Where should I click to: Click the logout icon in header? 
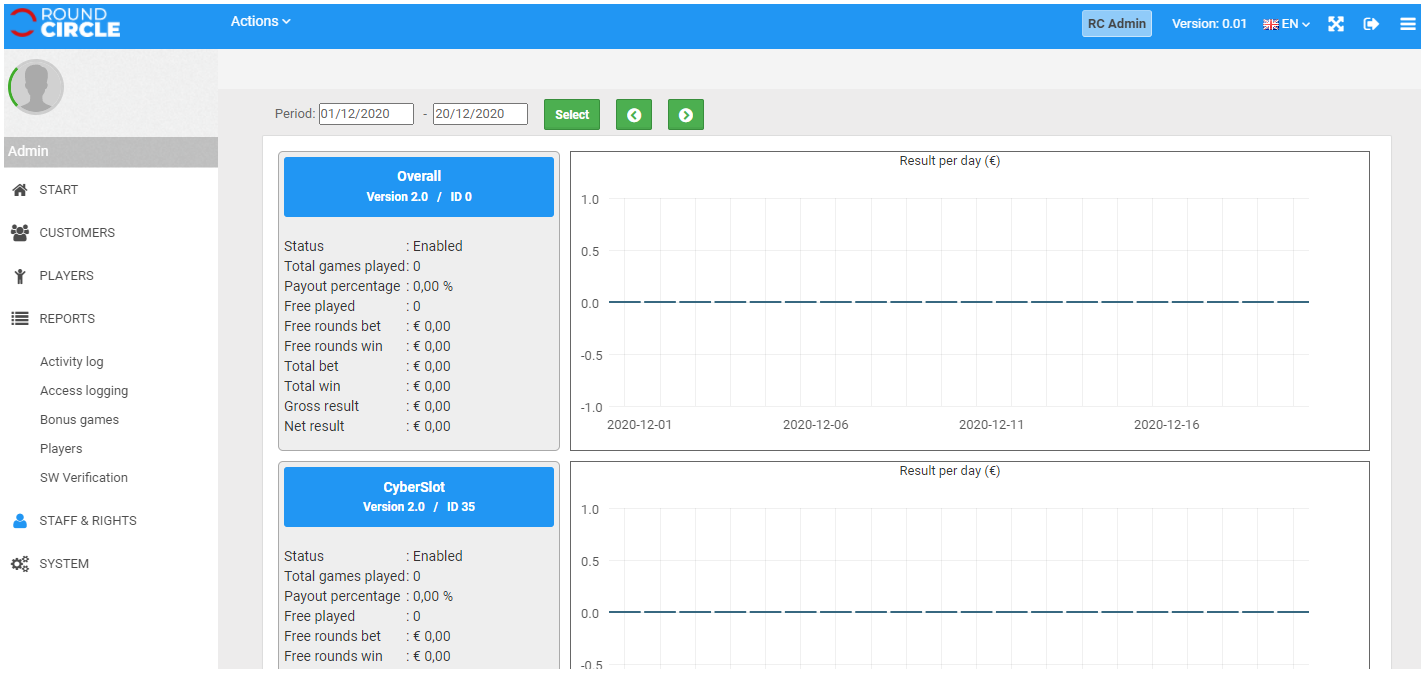1371,24
